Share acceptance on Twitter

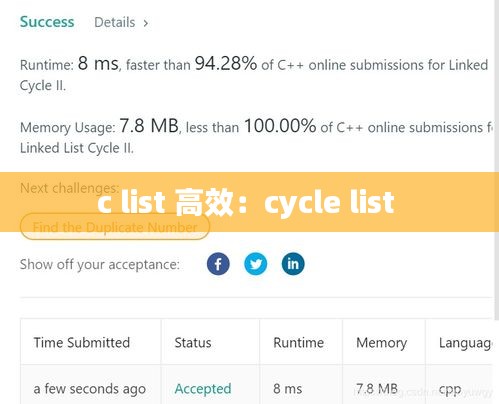[256, 264]
